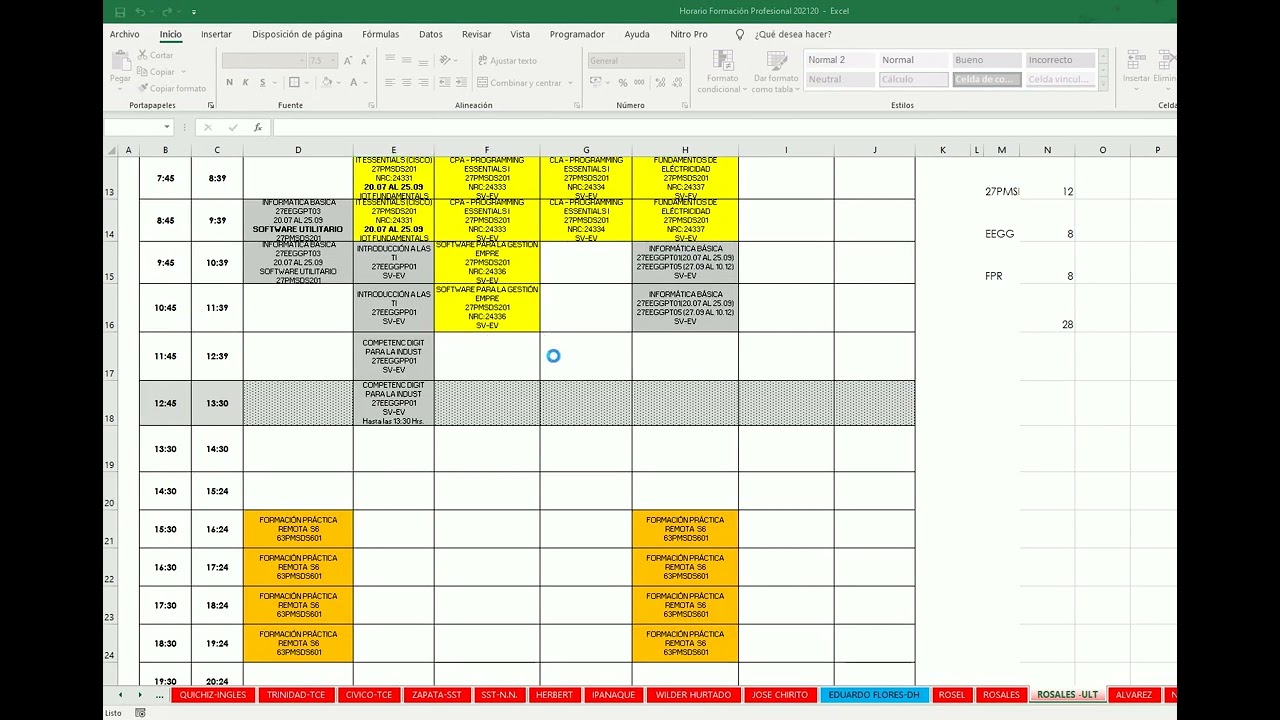Click the percent style icon

623,83
